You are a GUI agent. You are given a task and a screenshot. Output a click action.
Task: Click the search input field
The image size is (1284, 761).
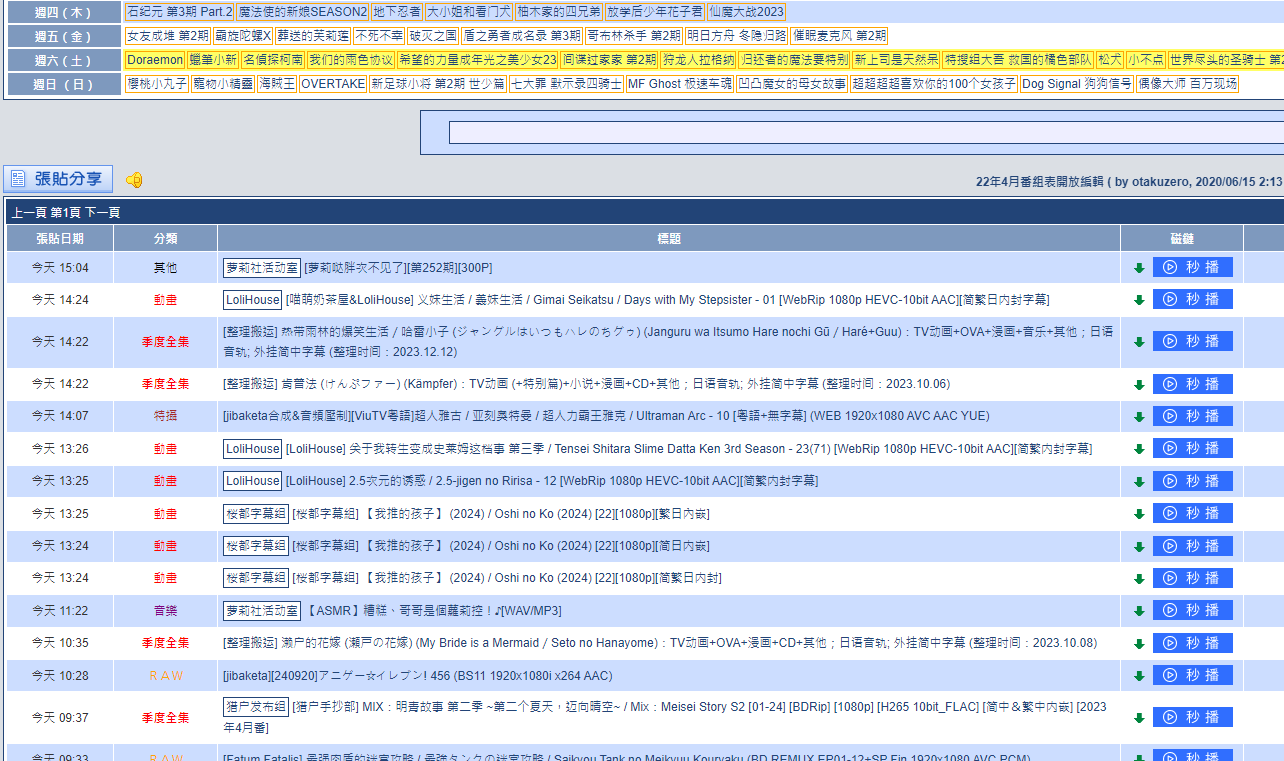point(866,132)
